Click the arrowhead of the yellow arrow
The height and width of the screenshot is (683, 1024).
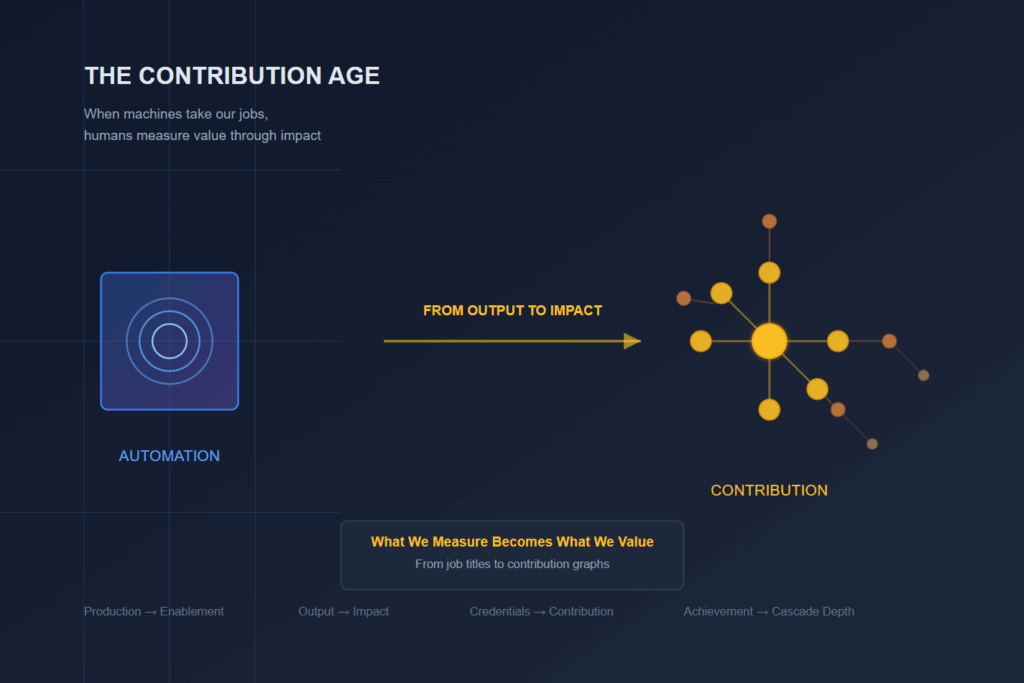click(x=632, y=341)
